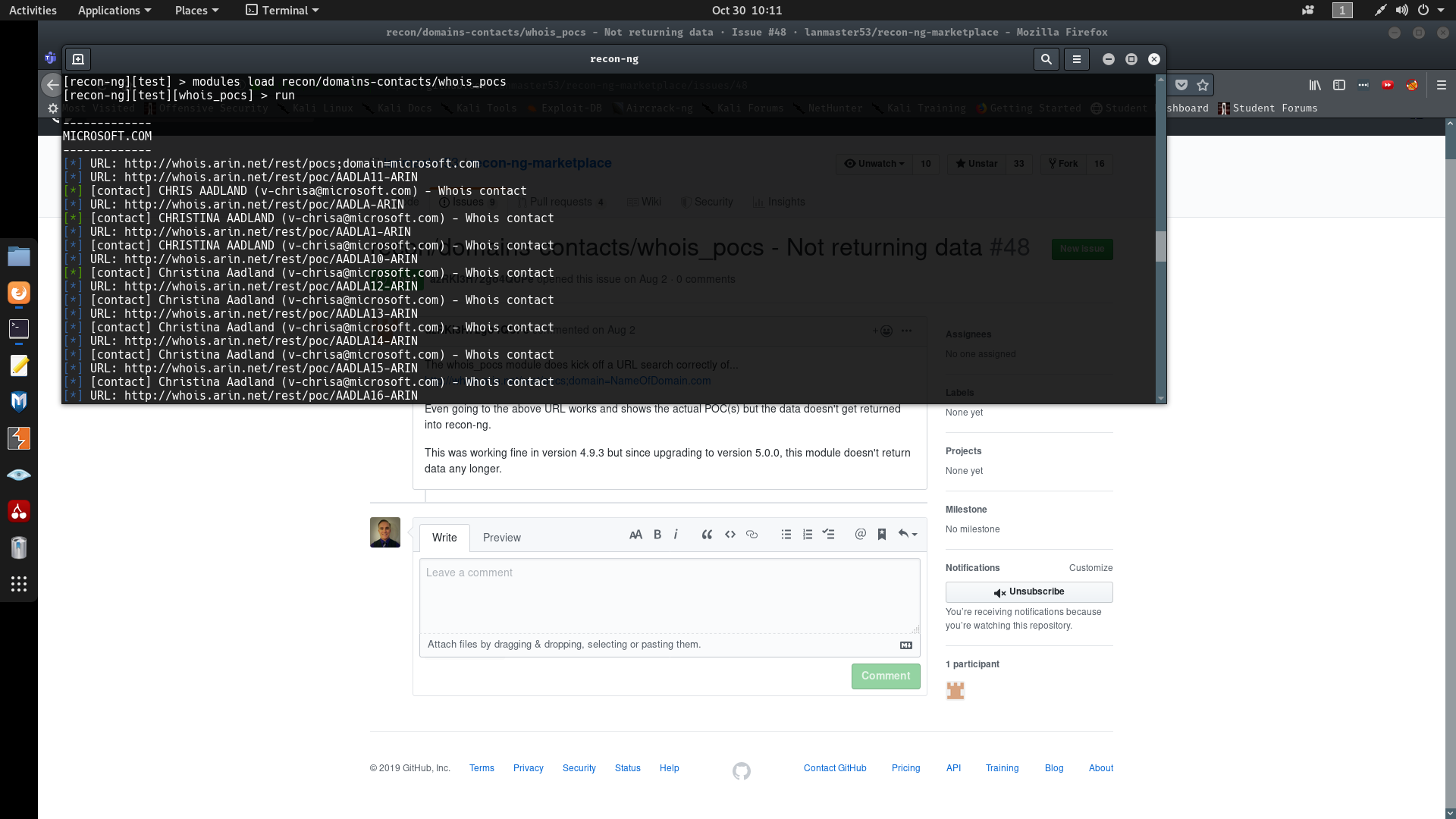Viewport: 1456px width, 819px height.
Task: Open the Pull requests tab
Action: pos(561,202)
